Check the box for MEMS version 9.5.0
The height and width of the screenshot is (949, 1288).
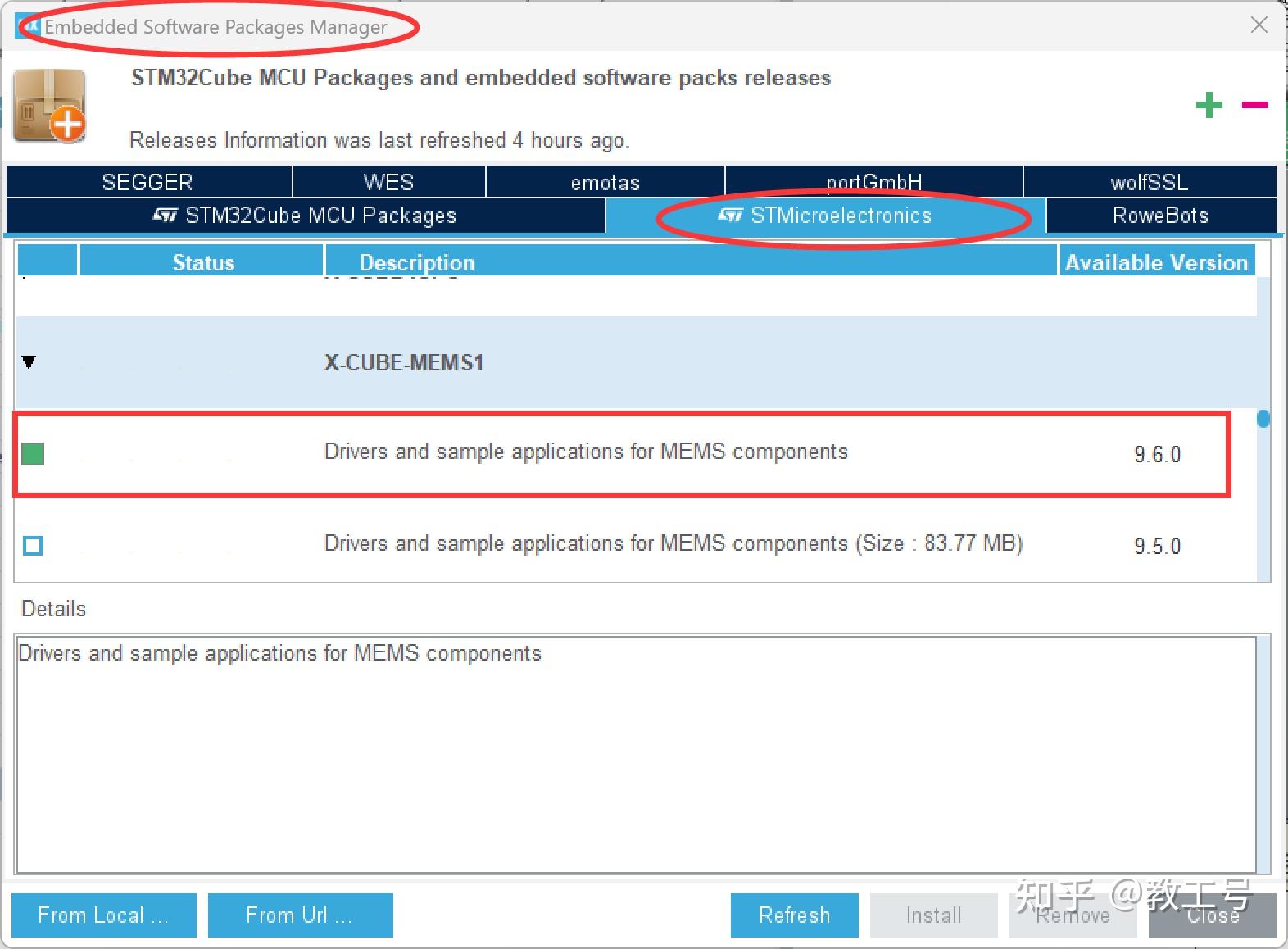[x=33, y=545]
